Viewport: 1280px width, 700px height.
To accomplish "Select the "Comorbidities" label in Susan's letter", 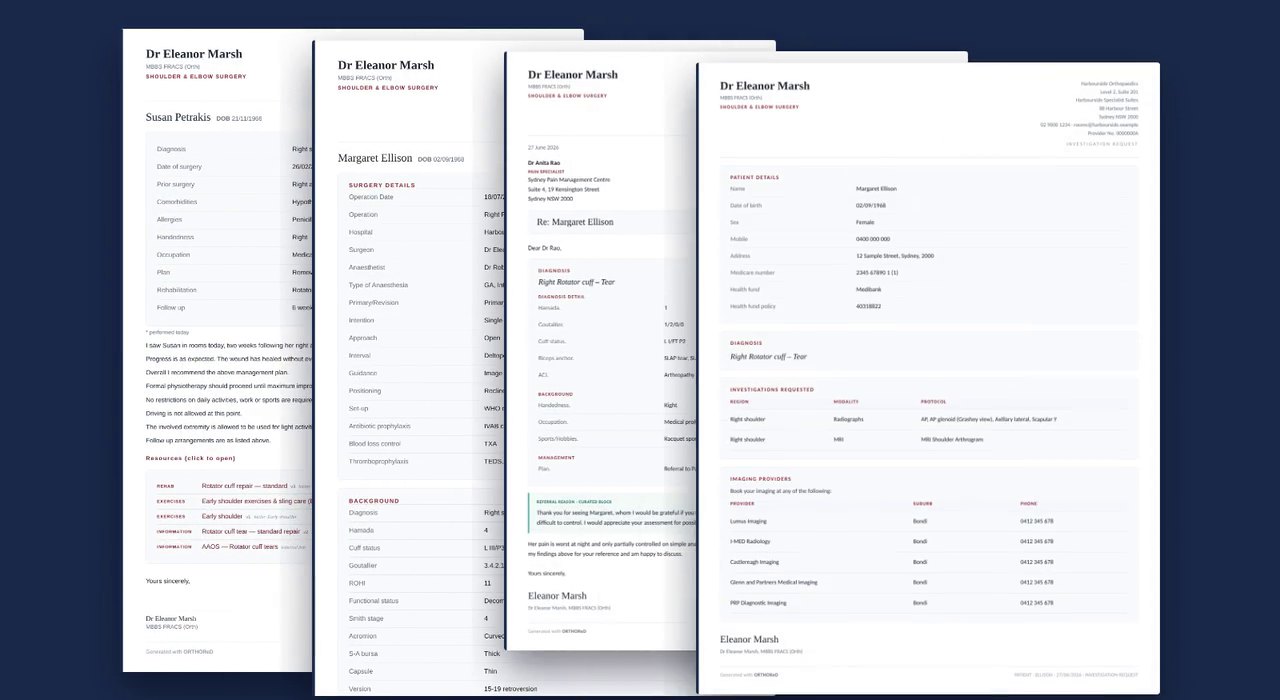I will tap(177, 202).
